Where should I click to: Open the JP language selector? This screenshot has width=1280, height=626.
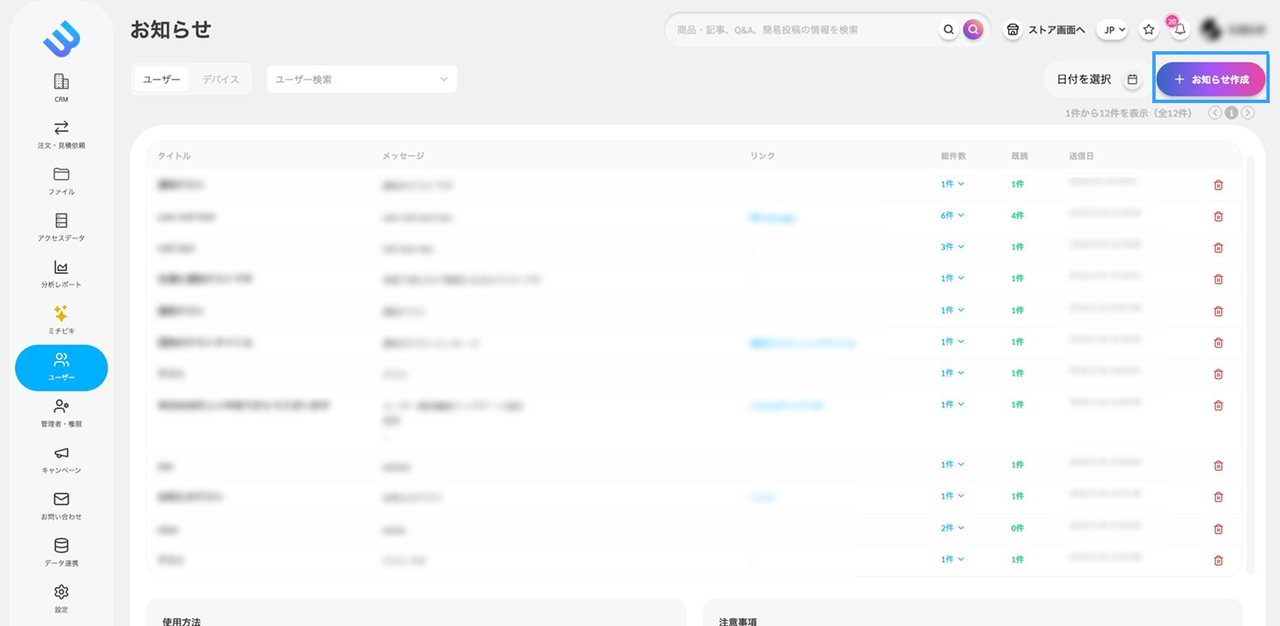[1112, 30]
